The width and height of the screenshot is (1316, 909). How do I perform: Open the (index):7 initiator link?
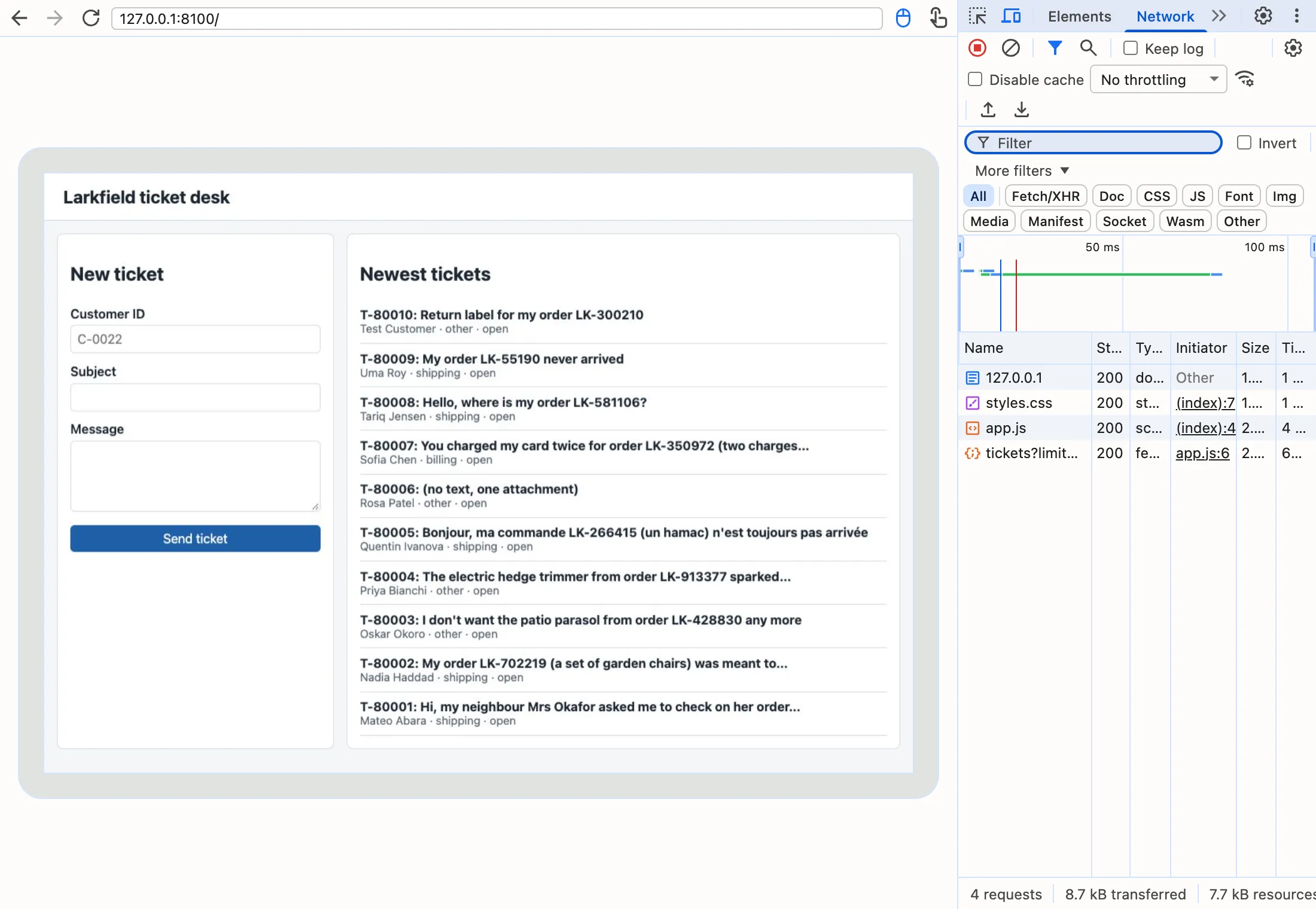(x=1205, y=403)
